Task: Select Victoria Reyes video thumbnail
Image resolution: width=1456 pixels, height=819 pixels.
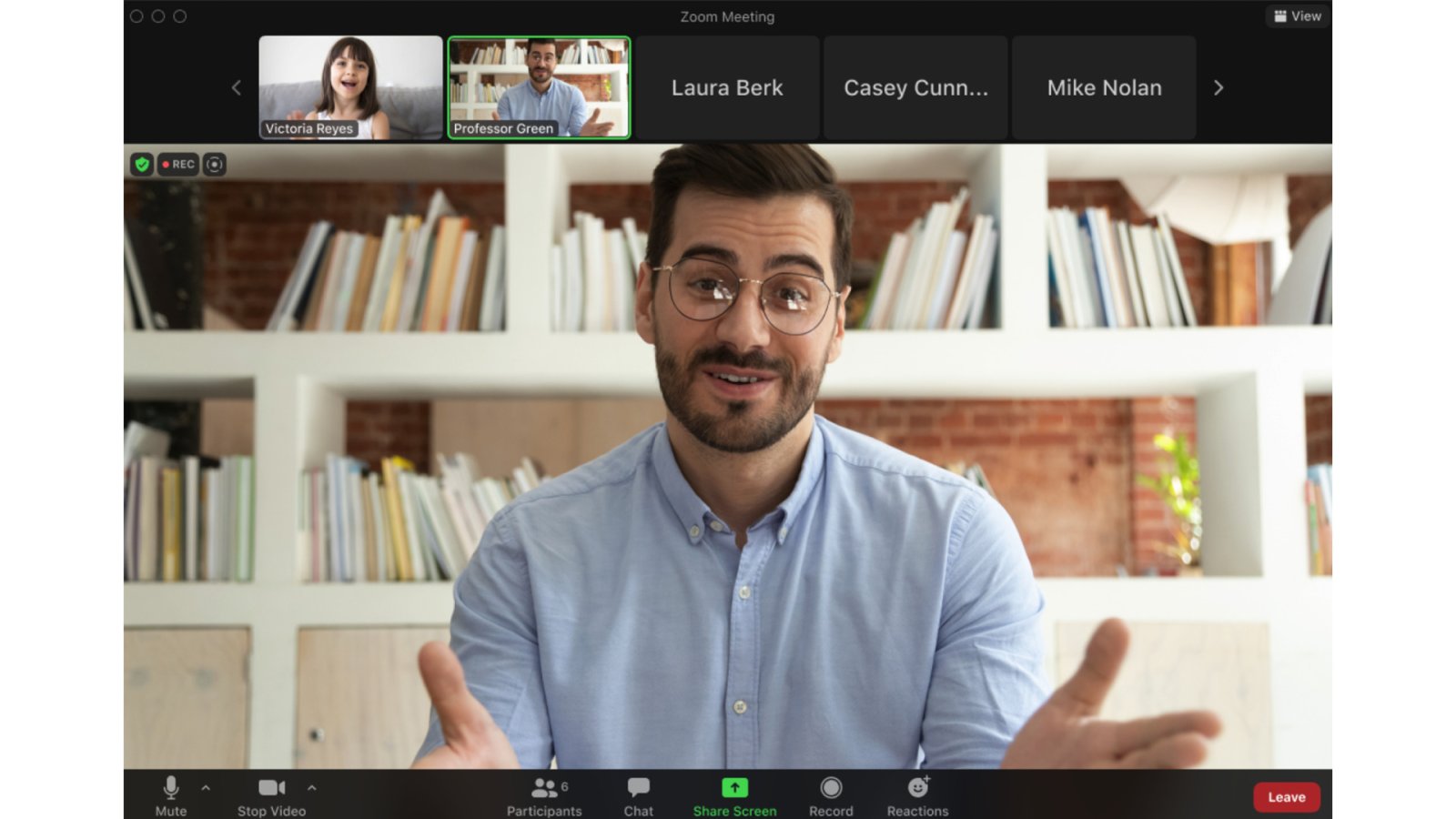Action: 350,86
